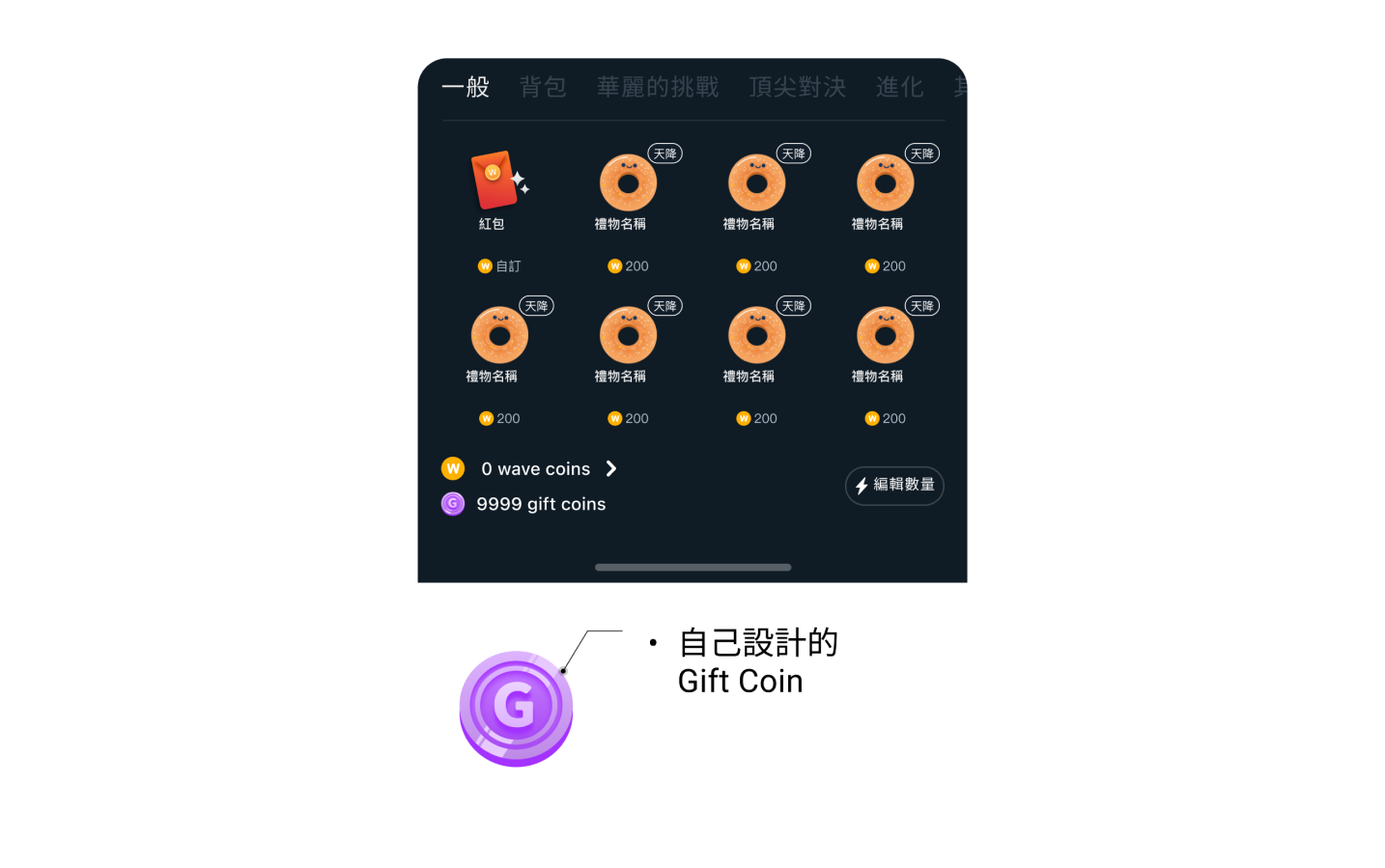Open the 頂尖對決 tab

[798, 87]
